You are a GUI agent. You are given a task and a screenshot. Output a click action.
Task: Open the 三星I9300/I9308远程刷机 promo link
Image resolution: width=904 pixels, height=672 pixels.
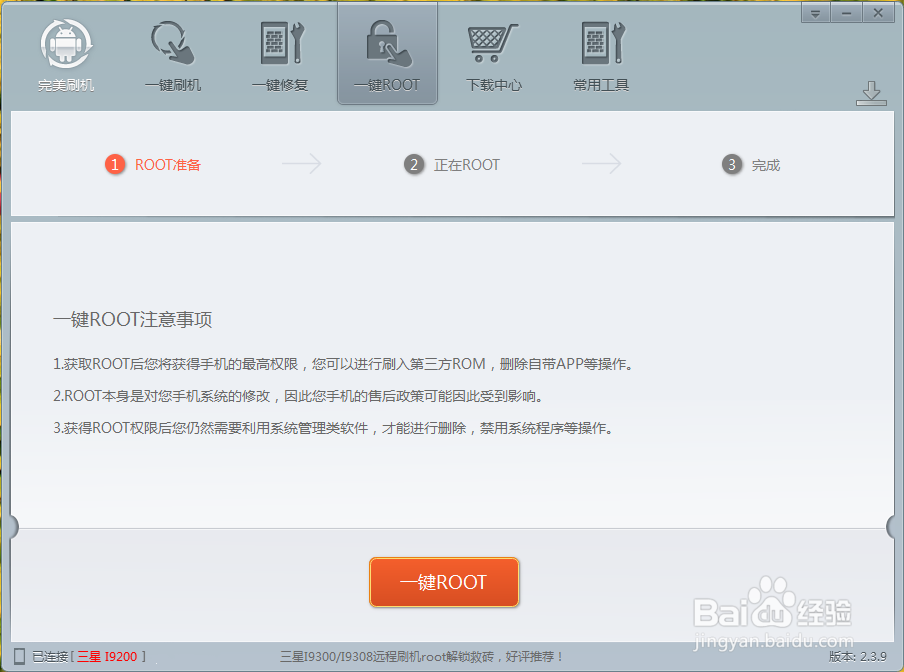click(421, 656)
